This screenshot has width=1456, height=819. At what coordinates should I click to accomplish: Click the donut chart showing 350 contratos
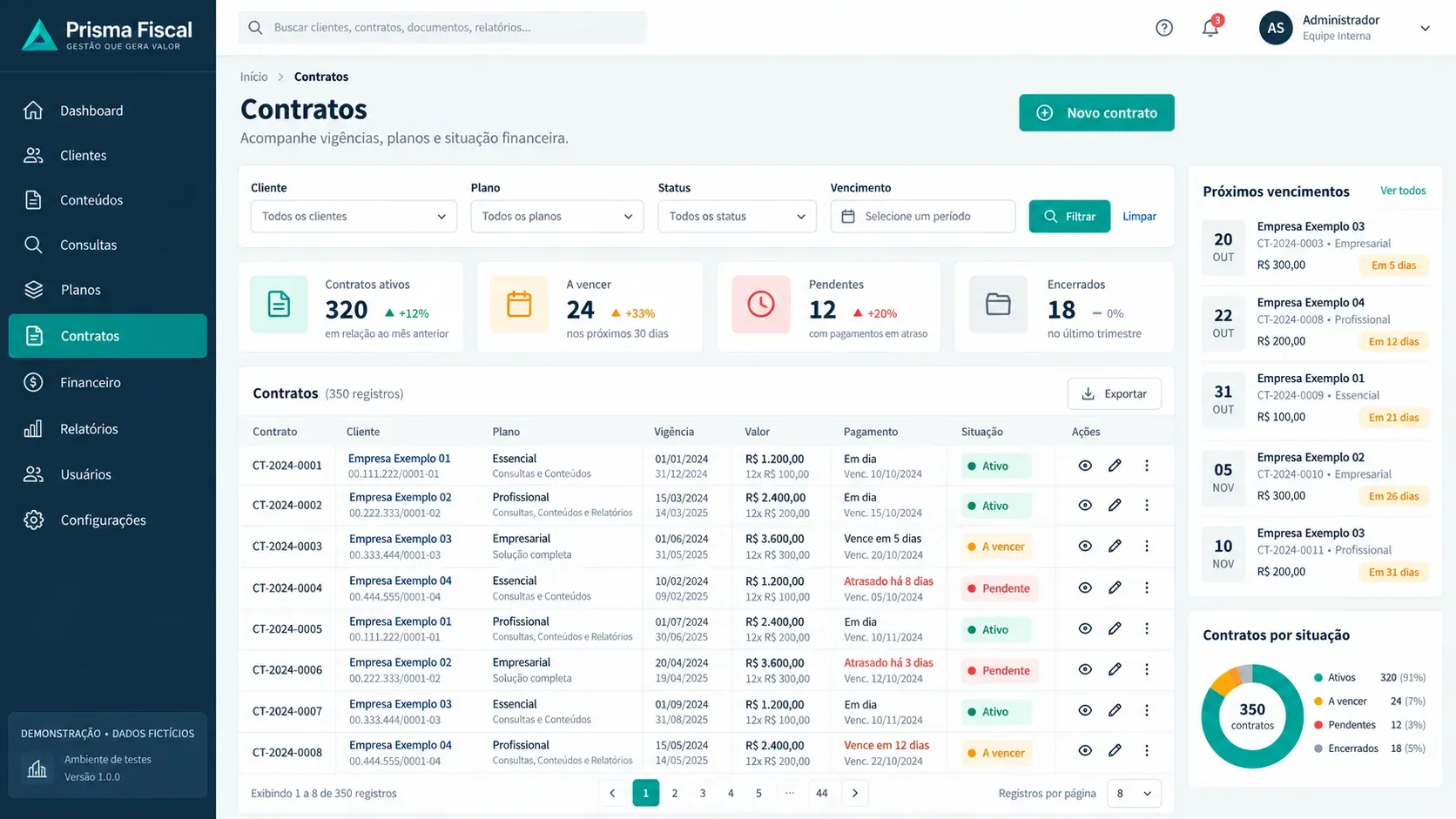coord(1252,716)
